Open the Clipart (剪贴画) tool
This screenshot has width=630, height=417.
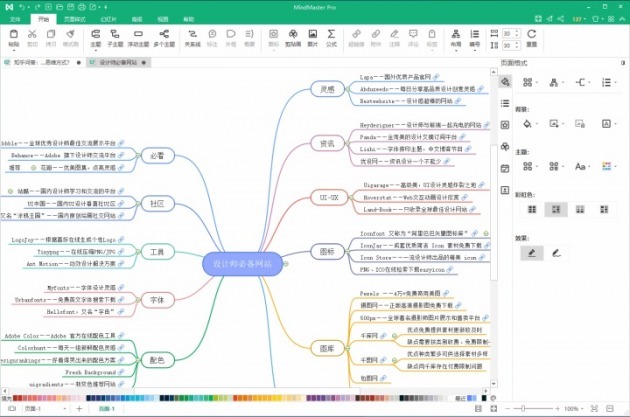[293, 38]
